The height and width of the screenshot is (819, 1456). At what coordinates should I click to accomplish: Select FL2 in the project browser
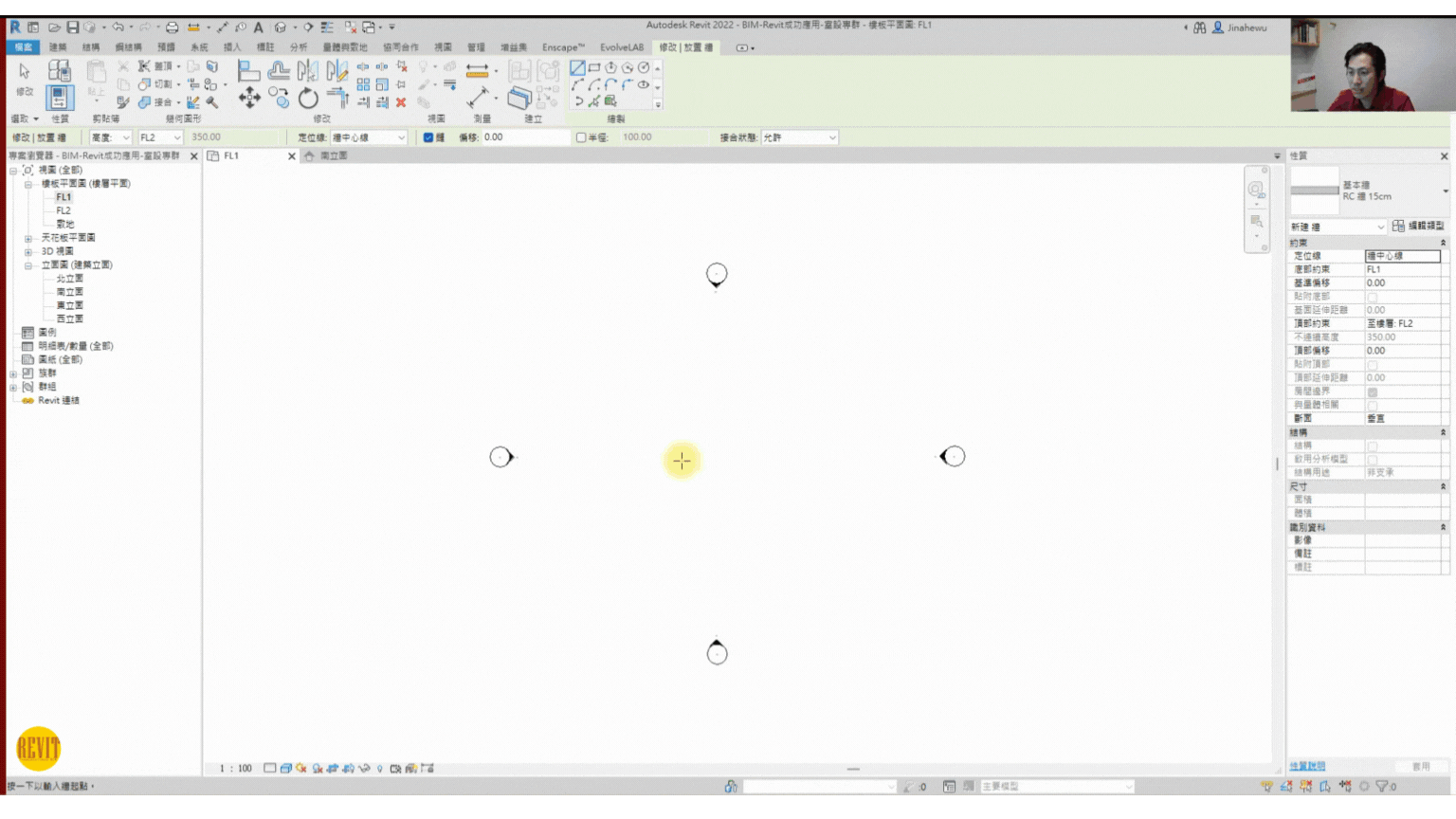point(64,210)
